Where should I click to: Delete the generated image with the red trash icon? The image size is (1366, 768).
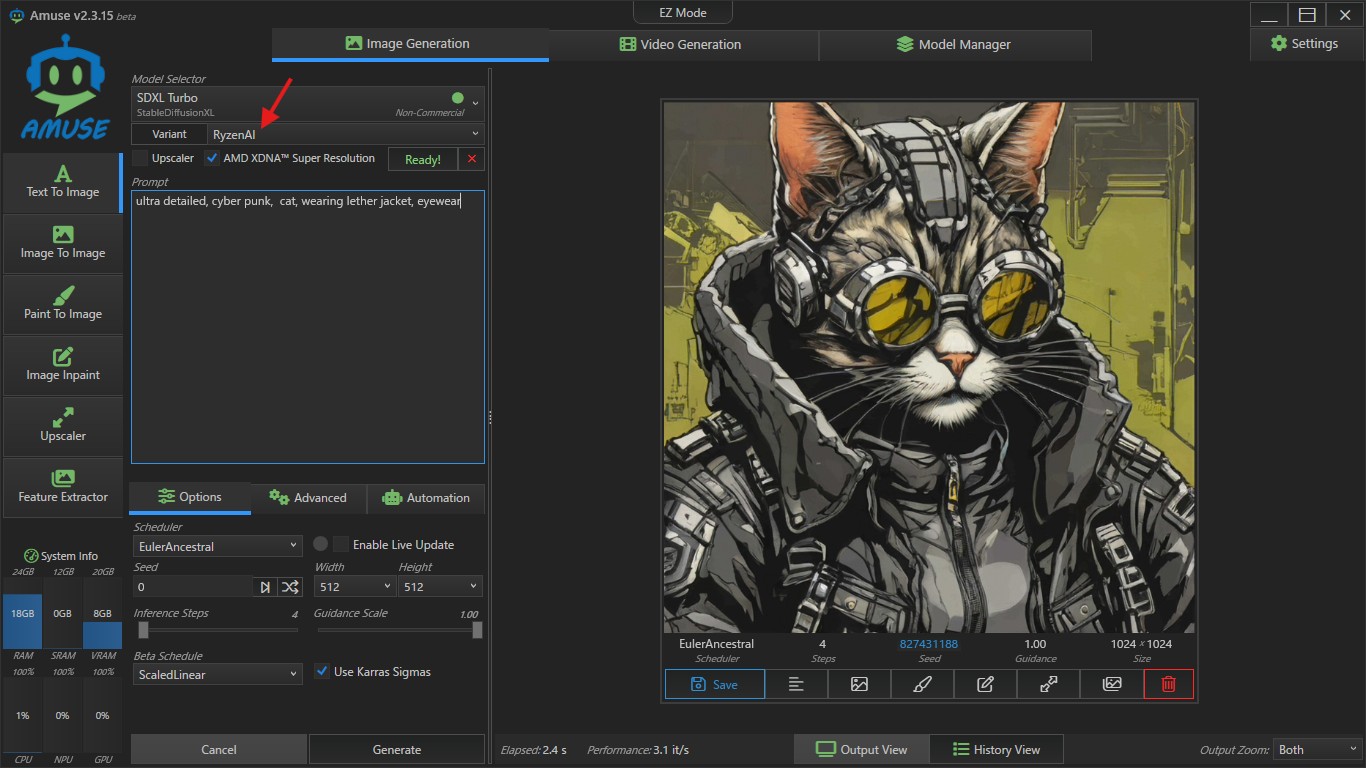[1168, 684]
